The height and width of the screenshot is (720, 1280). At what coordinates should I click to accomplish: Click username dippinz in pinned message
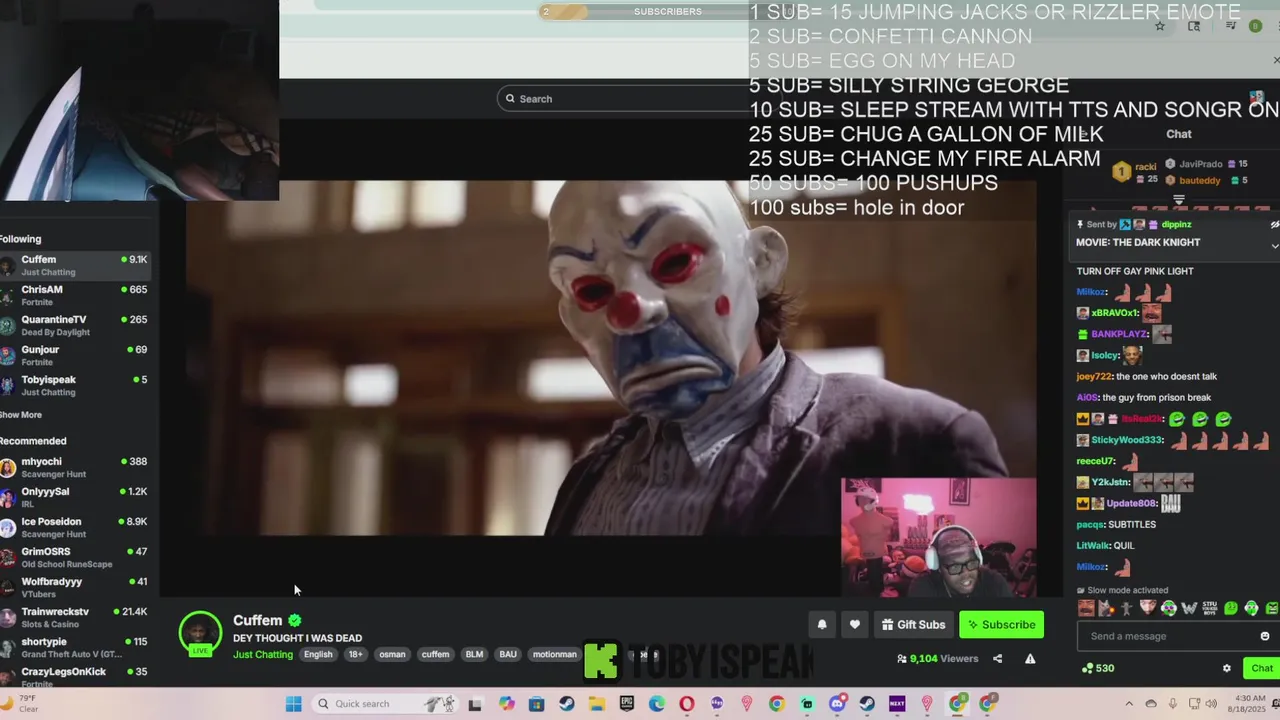(x=1176, y=225)
